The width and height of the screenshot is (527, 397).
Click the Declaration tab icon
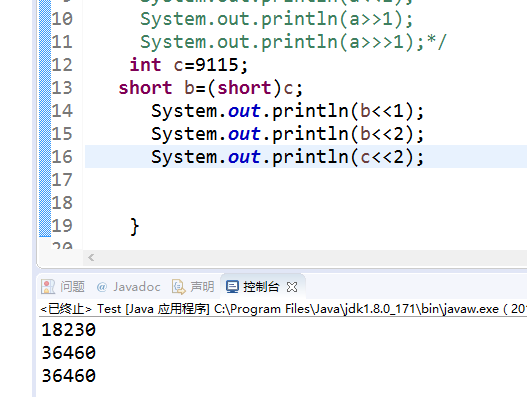pyautogui.click(x=178, y=287)
